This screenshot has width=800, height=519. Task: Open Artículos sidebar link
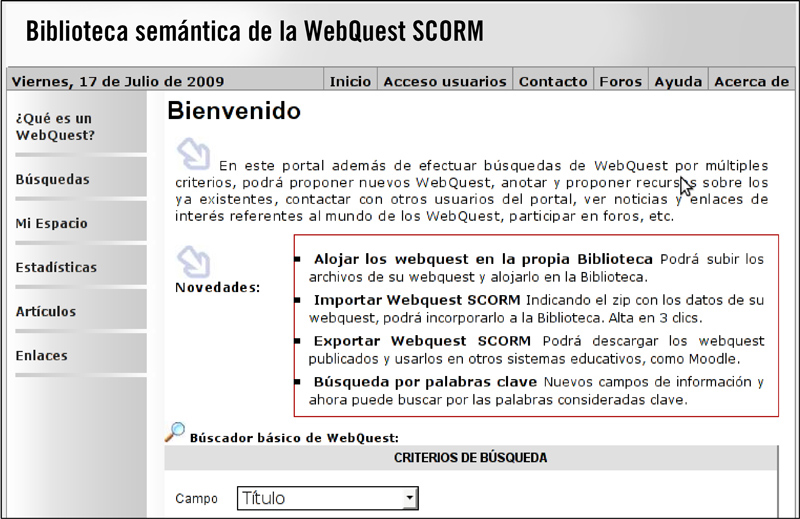click(46, 311)
